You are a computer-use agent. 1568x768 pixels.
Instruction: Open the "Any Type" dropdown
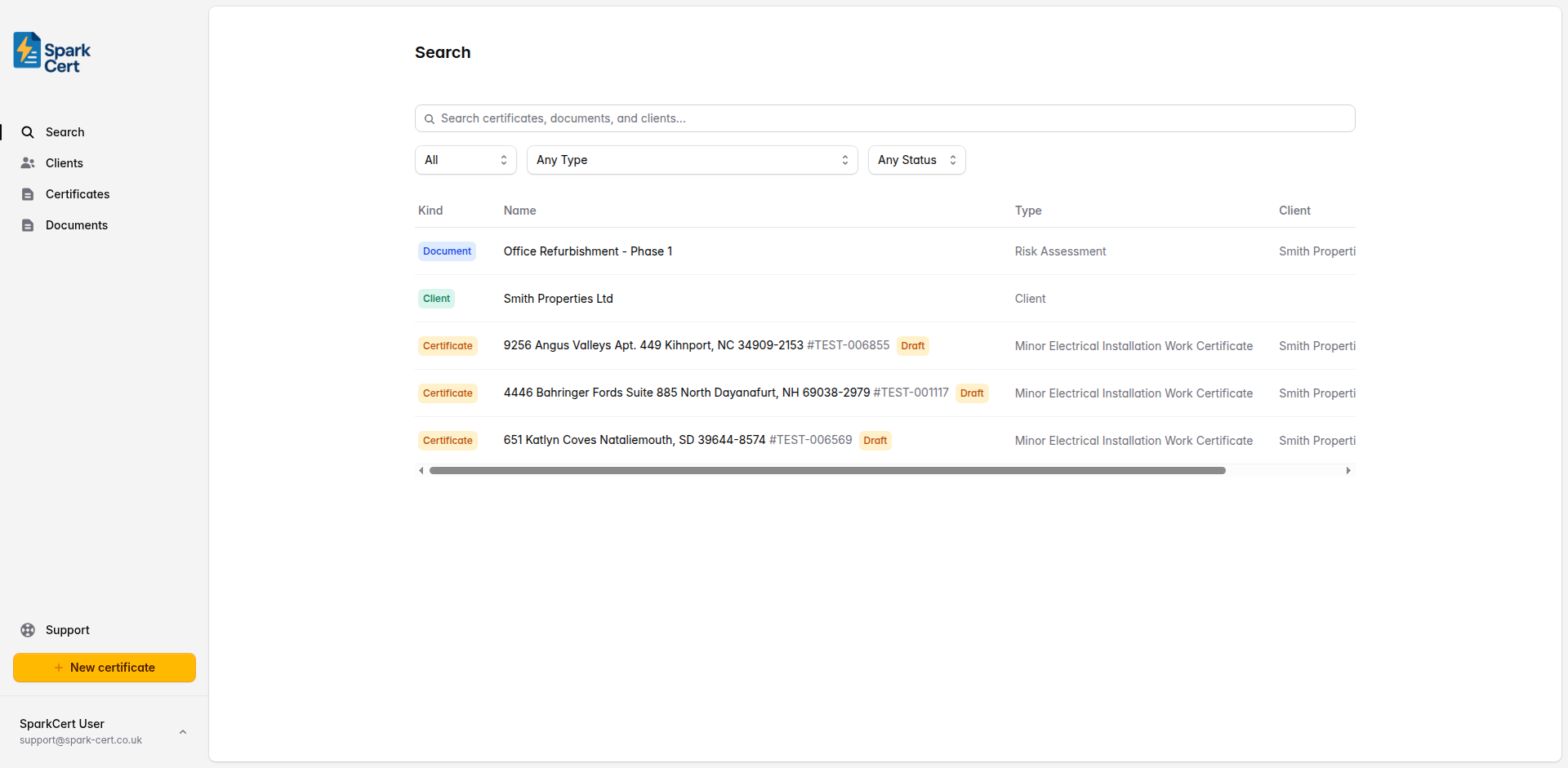coord(692,159)
